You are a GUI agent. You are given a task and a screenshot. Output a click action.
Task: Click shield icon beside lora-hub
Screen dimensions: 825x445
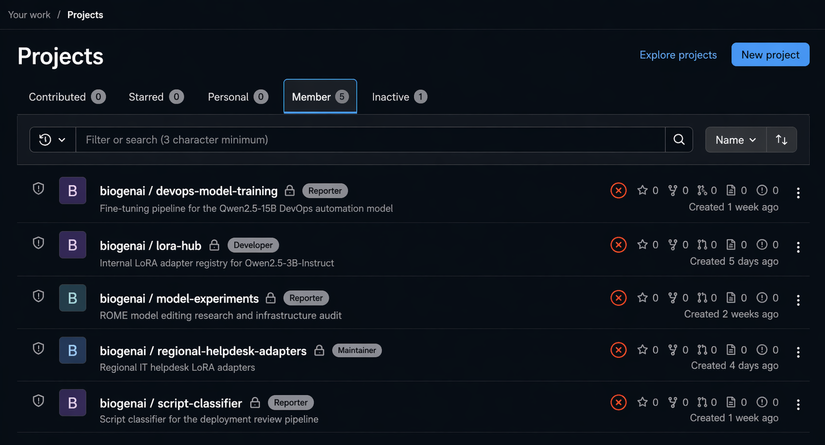click(38, 242)
